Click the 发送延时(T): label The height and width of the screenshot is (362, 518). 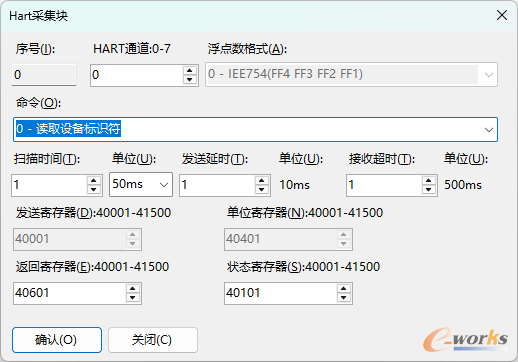(215, 159)
